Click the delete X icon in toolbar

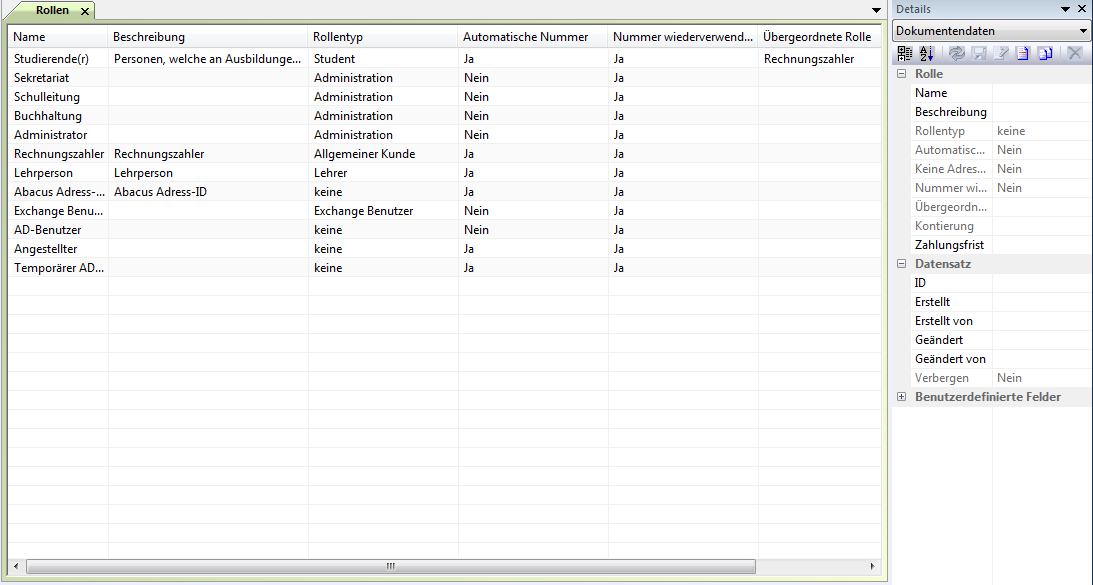coord(1075,53)
